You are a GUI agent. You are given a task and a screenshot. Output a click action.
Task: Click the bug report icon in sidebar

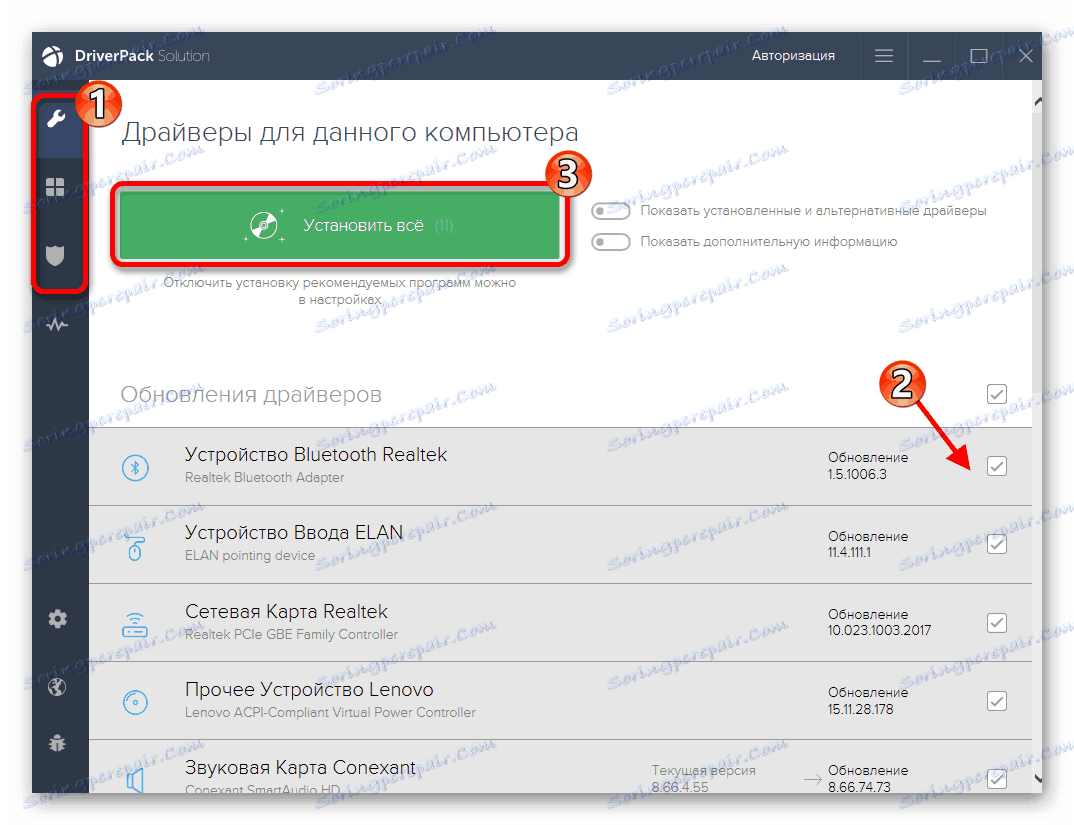(57, 742)
